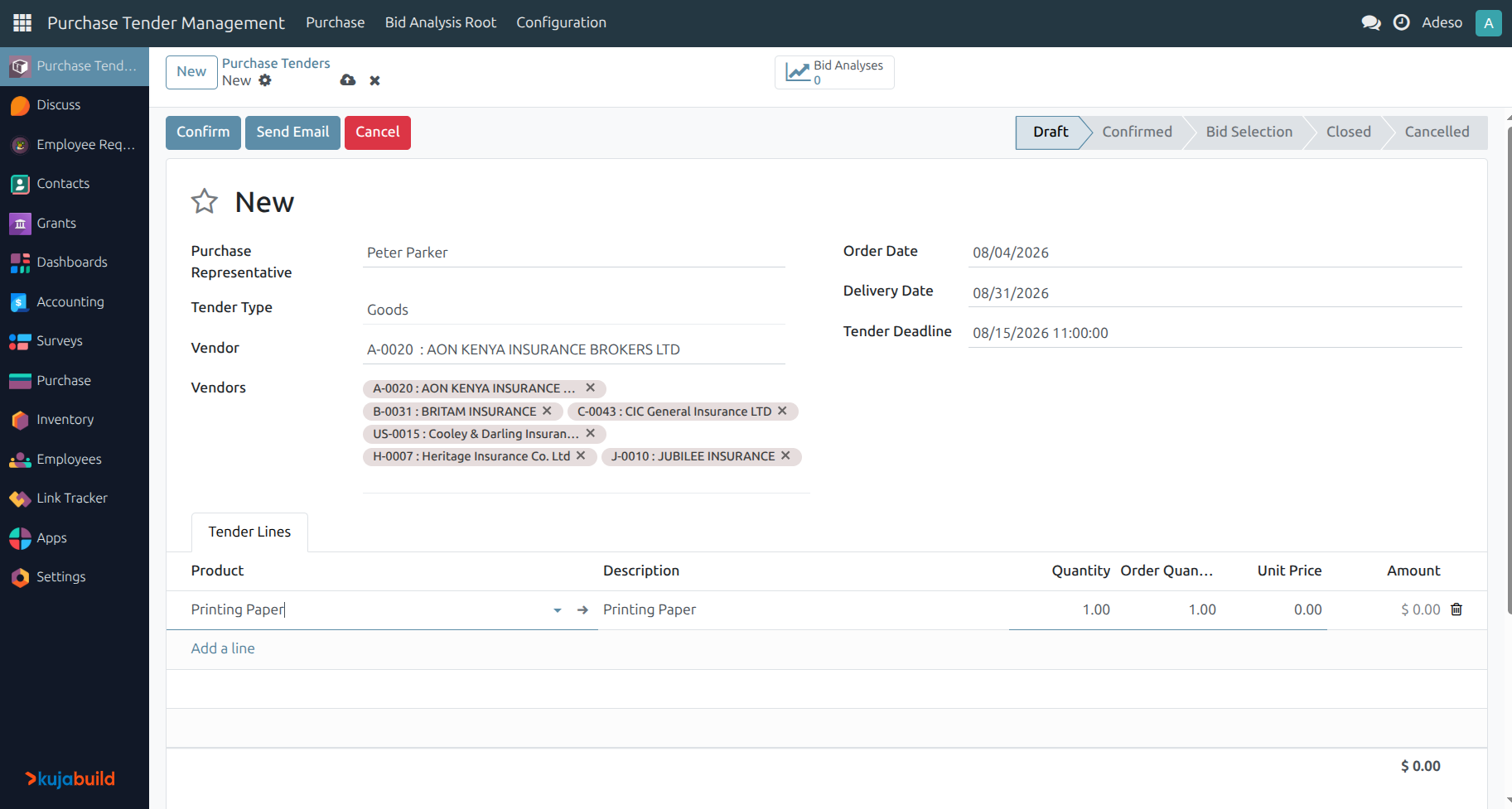Open the apps grid menu icon

point(22,22)
